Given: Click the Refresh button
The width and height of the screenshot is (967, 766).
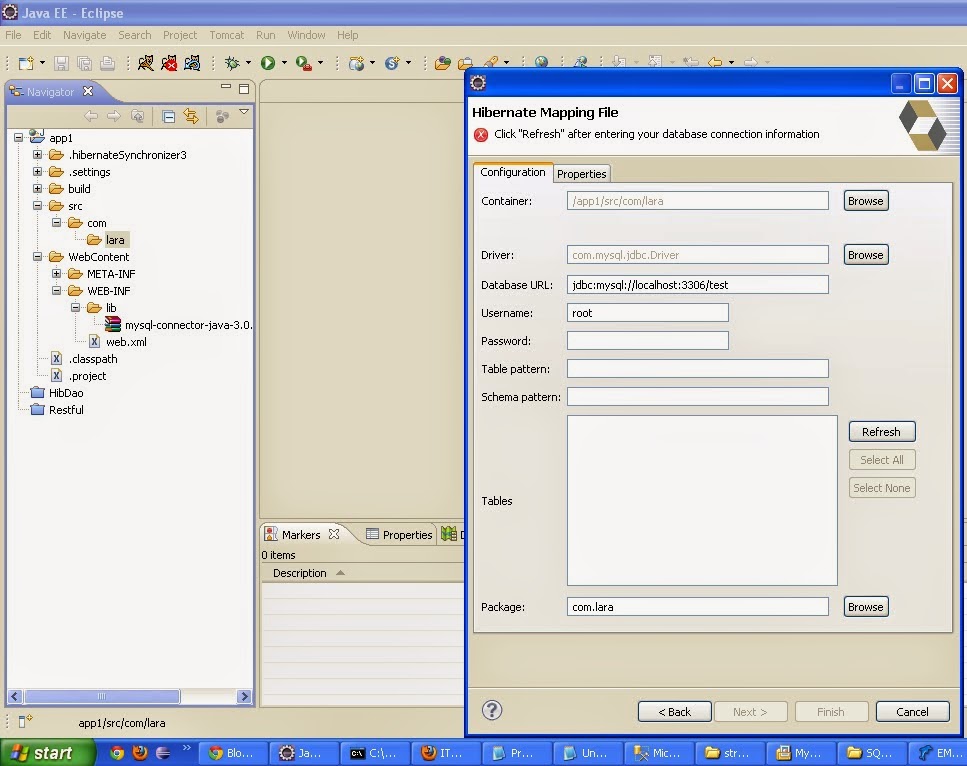Looking at the screenshot, I should (881, 432).
